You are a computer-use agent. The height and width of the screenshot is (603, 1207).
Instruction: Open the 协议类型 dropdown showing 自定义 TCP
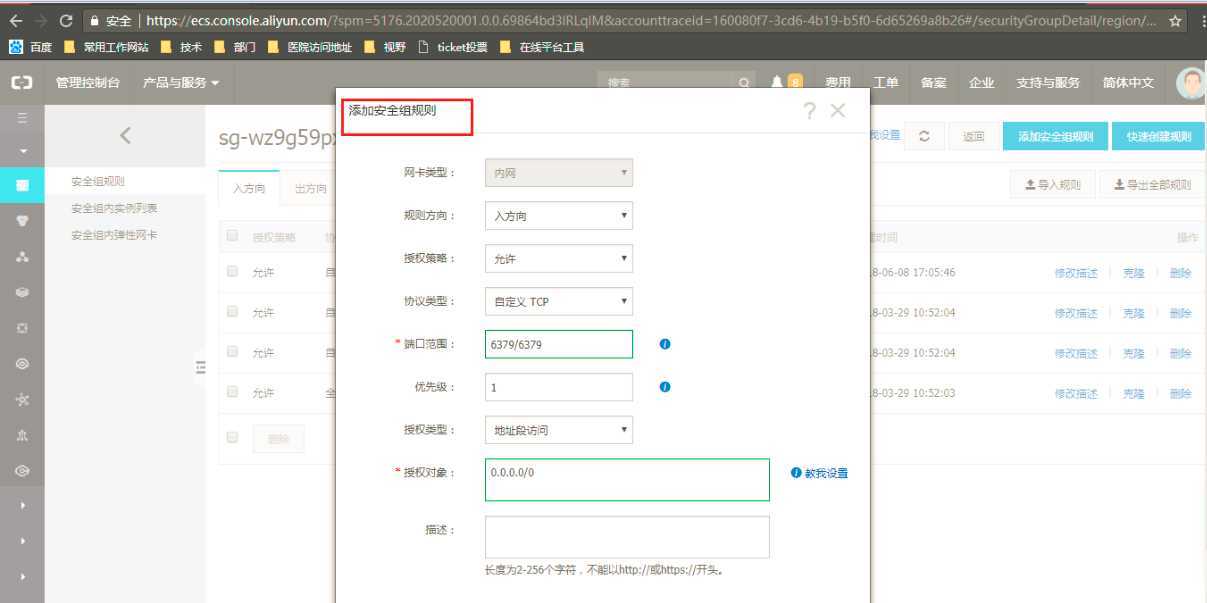point(558,301)
